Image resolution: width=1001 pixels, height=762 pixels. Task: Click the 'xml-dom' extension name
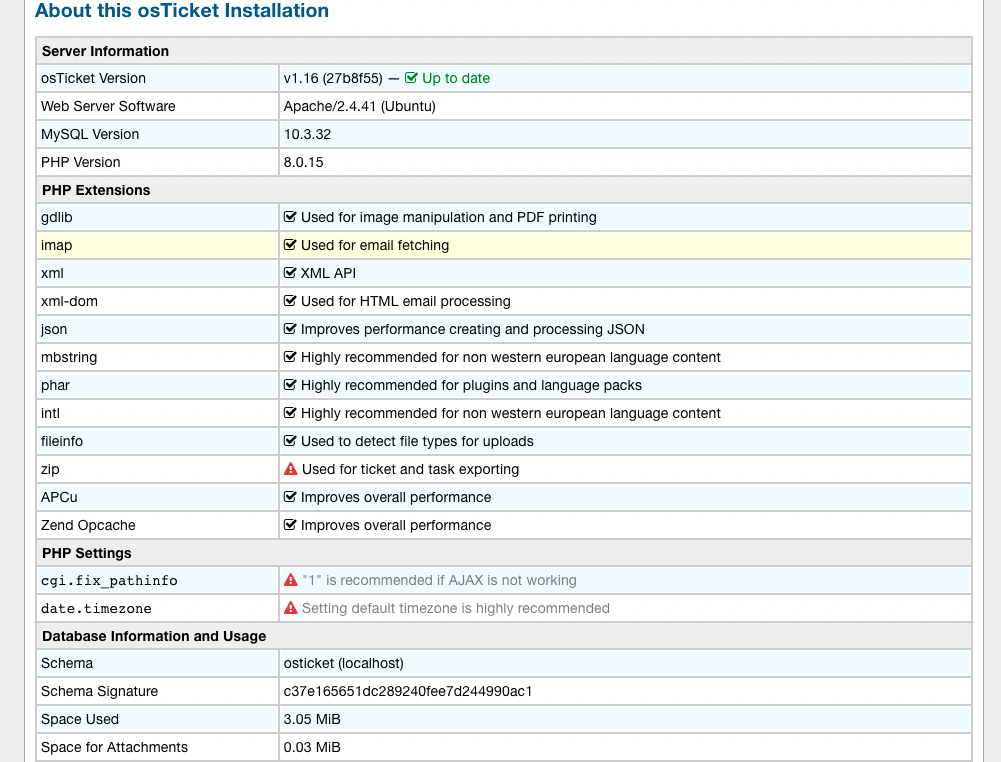tap(69, 302)
